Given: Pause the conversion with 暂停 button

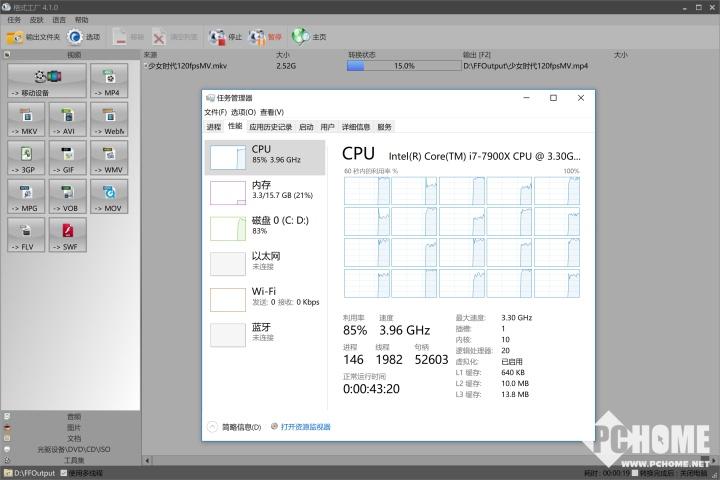Looking at the screenshot, I should coord(264,37).
